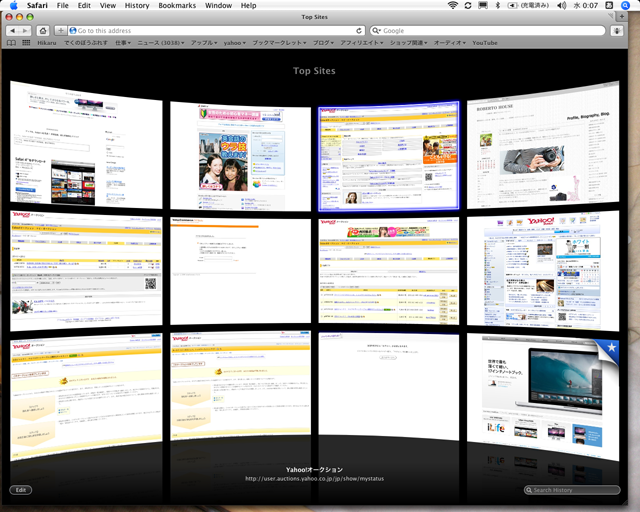This screenshot has height=512, width=640.
Task: Click the Google search magnifier icon
Action: (376, 31)
